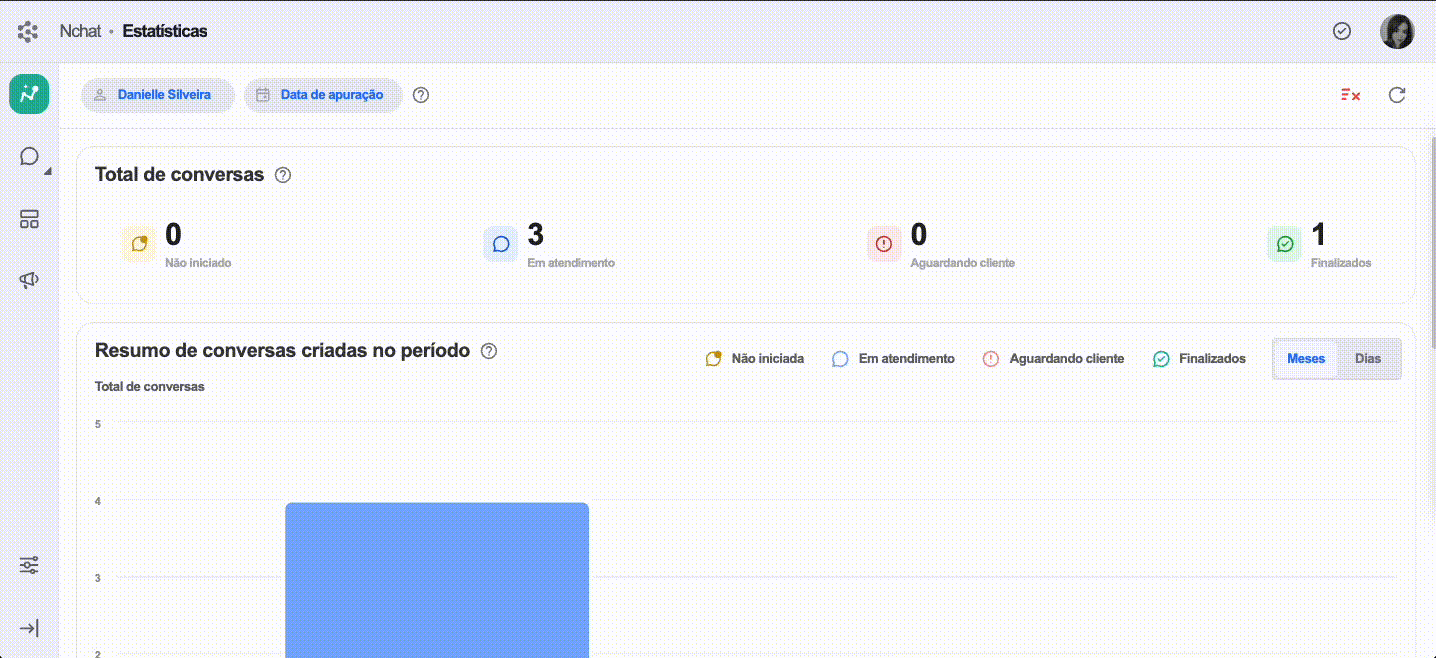Open the megaphone campaigns icon in sidebar
The width and height of the screenshot is (1436, 658).
click(29, 281)
